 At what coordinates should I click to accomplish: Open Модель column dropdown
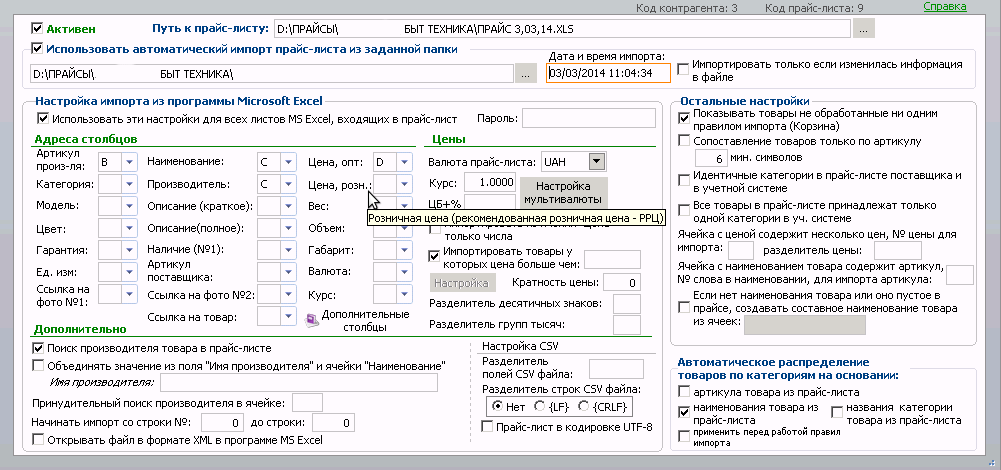(129, 206)
